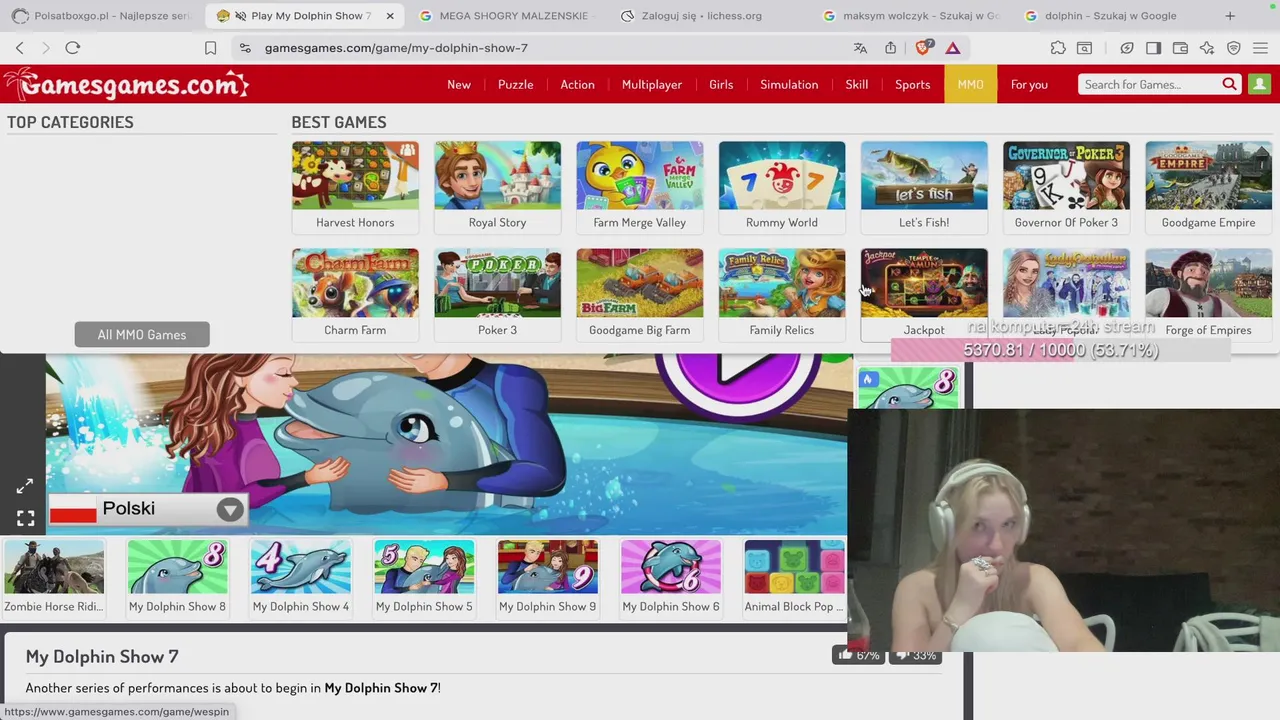Open the Simulation category menu

tap(789, 84)
